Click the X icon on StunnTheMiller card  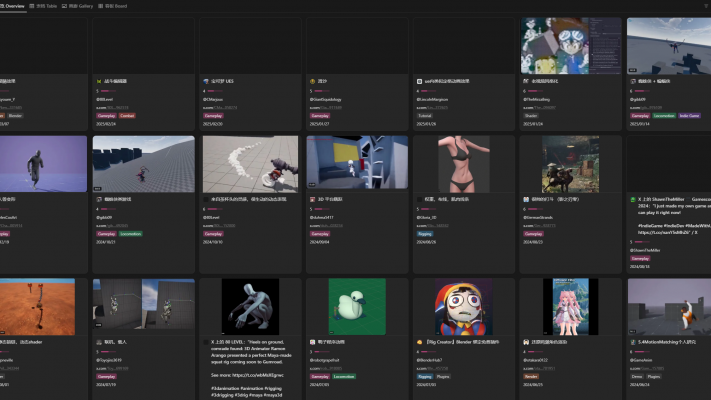pyautogui.click(x=631, y=199)
